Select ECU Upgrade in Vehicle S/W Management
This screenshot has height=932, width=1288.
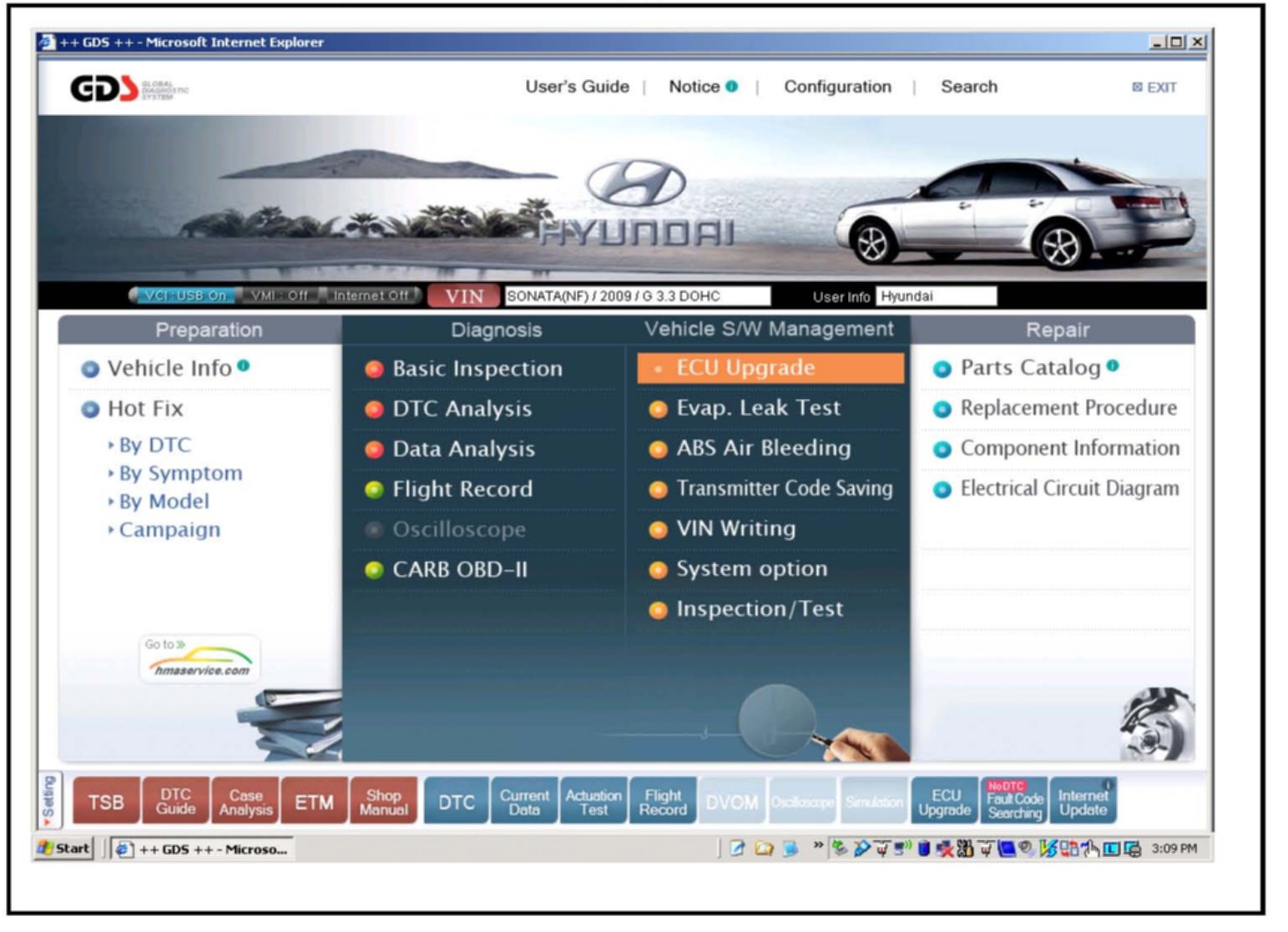[770, 368]
